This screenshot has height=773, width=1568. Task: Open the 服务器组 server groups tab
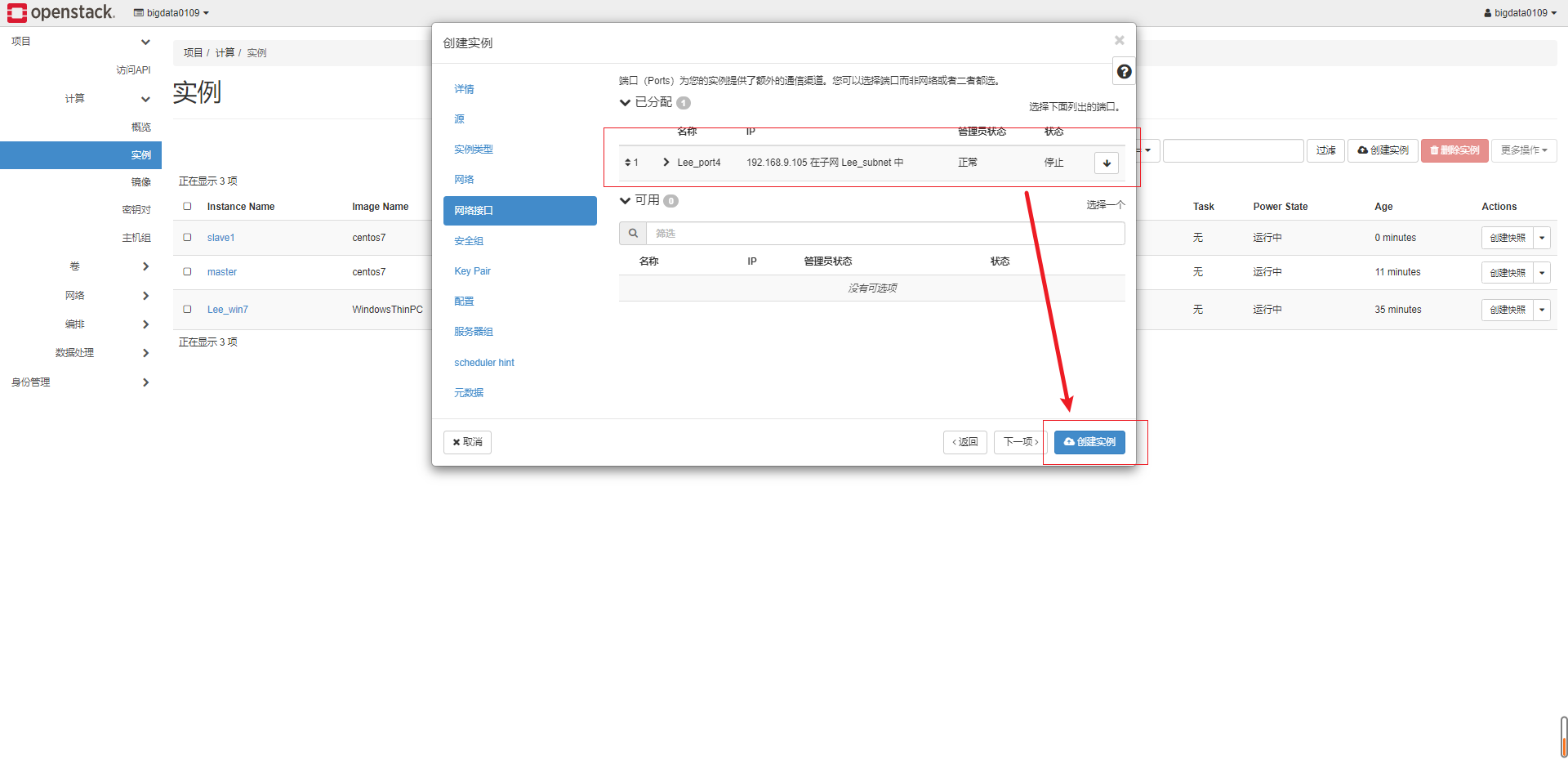[474, 332]
